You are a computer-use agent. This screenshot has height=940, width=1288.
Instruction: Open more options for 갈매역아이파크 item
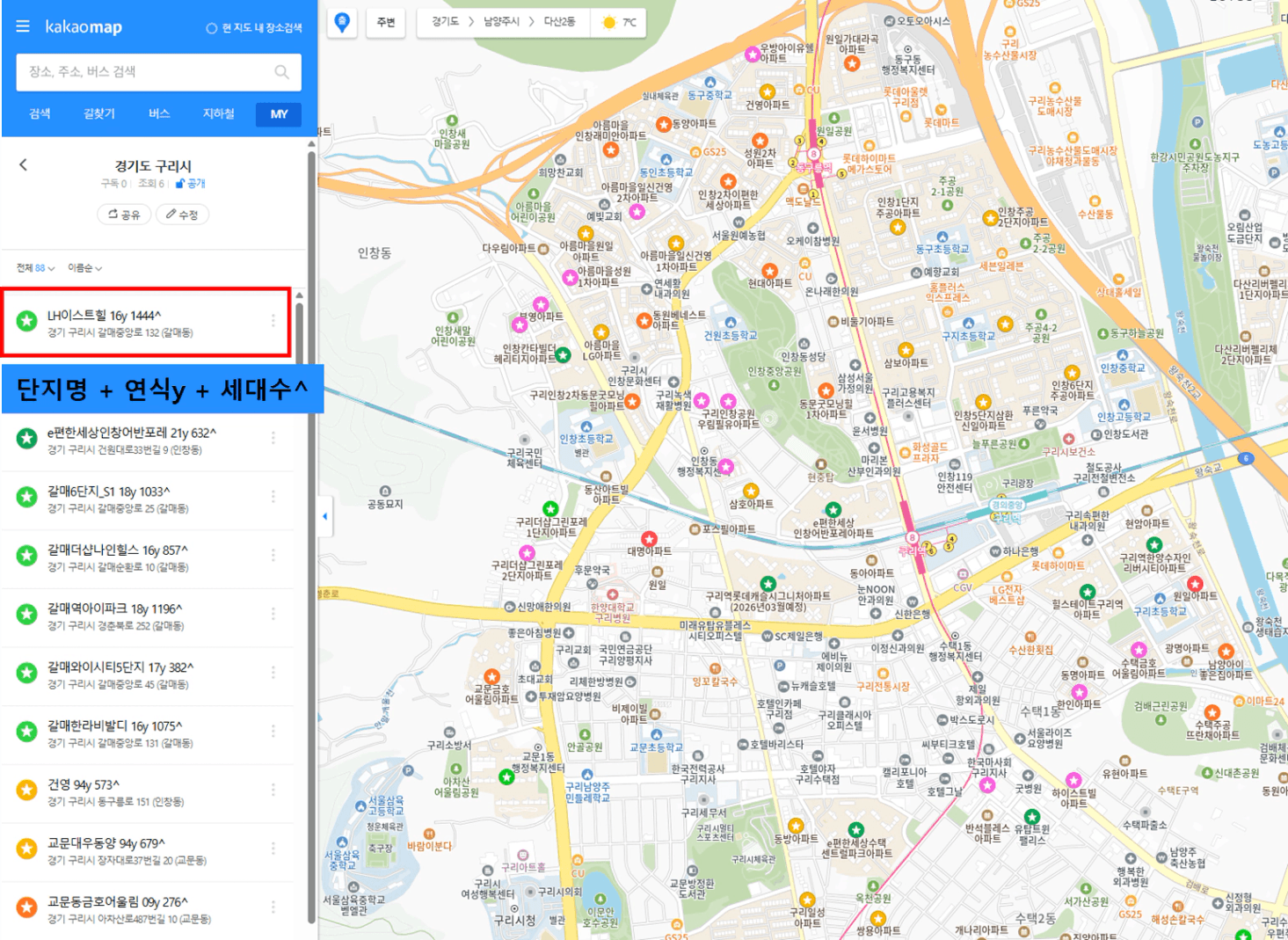click(273, 614)
